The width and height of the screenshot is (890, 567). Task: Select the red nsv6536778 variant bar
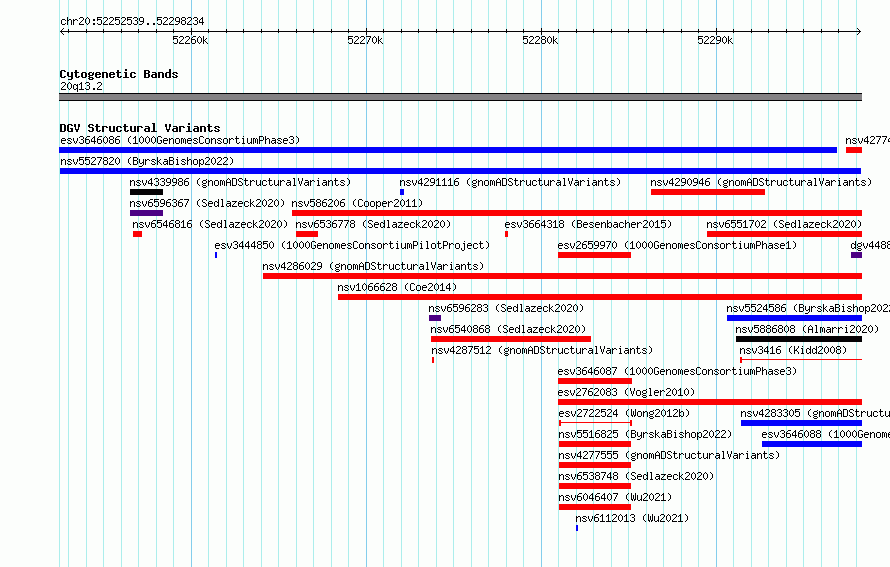coord(307,234)
